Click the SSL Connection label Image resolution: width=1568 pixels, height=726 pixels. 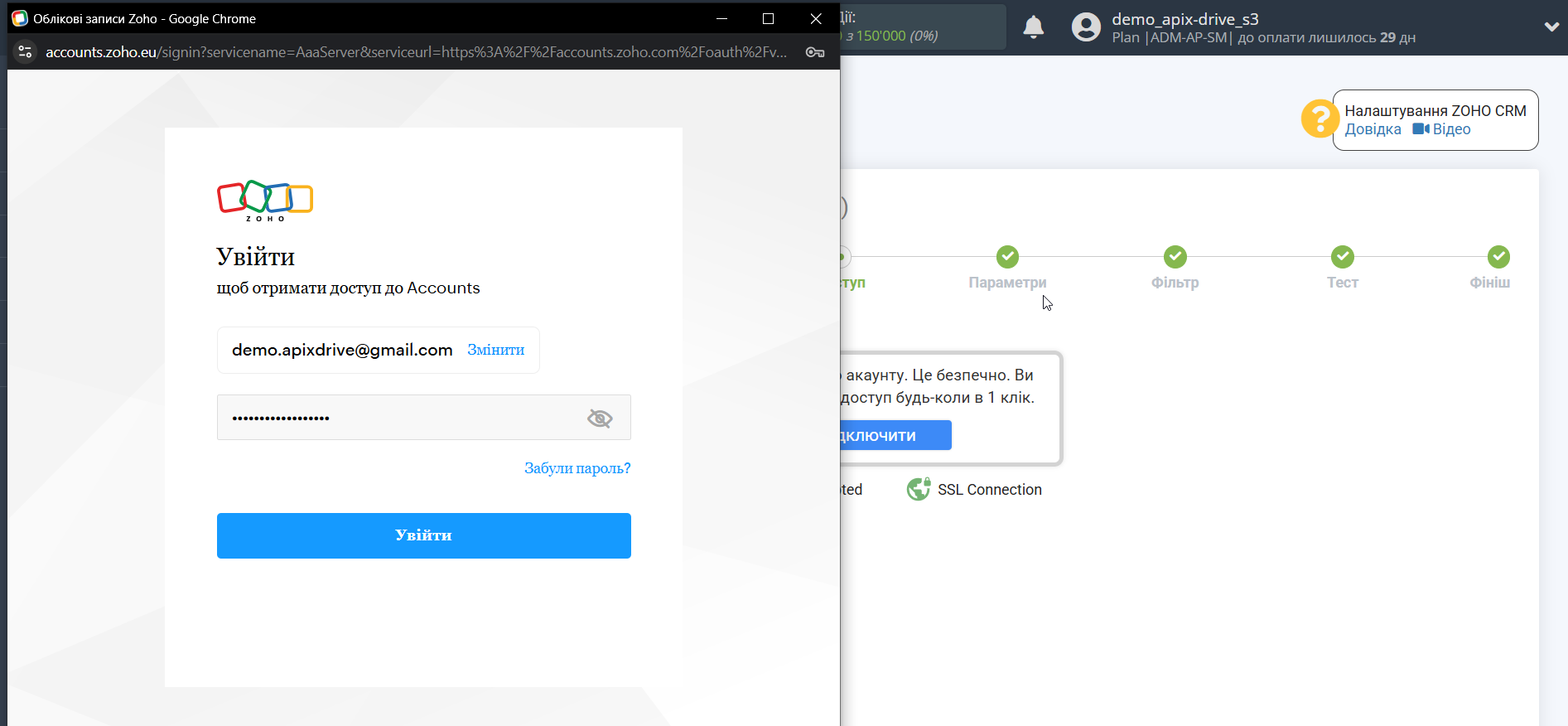pyautogui.click(x=989, y=490)
